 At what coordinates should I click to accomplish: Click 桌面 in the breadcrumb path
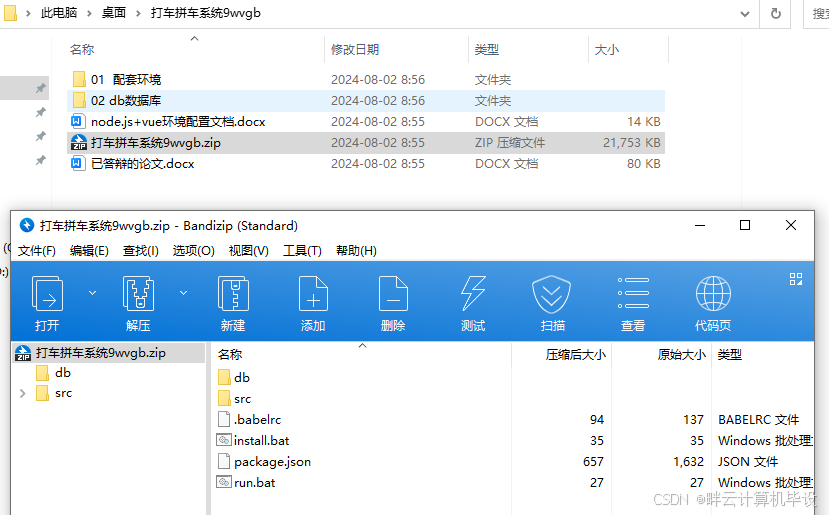tap(114, 13)
